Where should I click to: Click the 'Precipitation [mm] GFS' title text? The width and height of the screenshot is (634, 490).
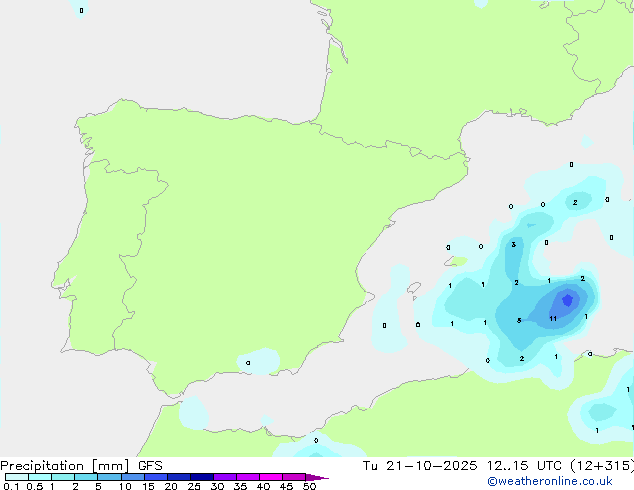point(81,466)
